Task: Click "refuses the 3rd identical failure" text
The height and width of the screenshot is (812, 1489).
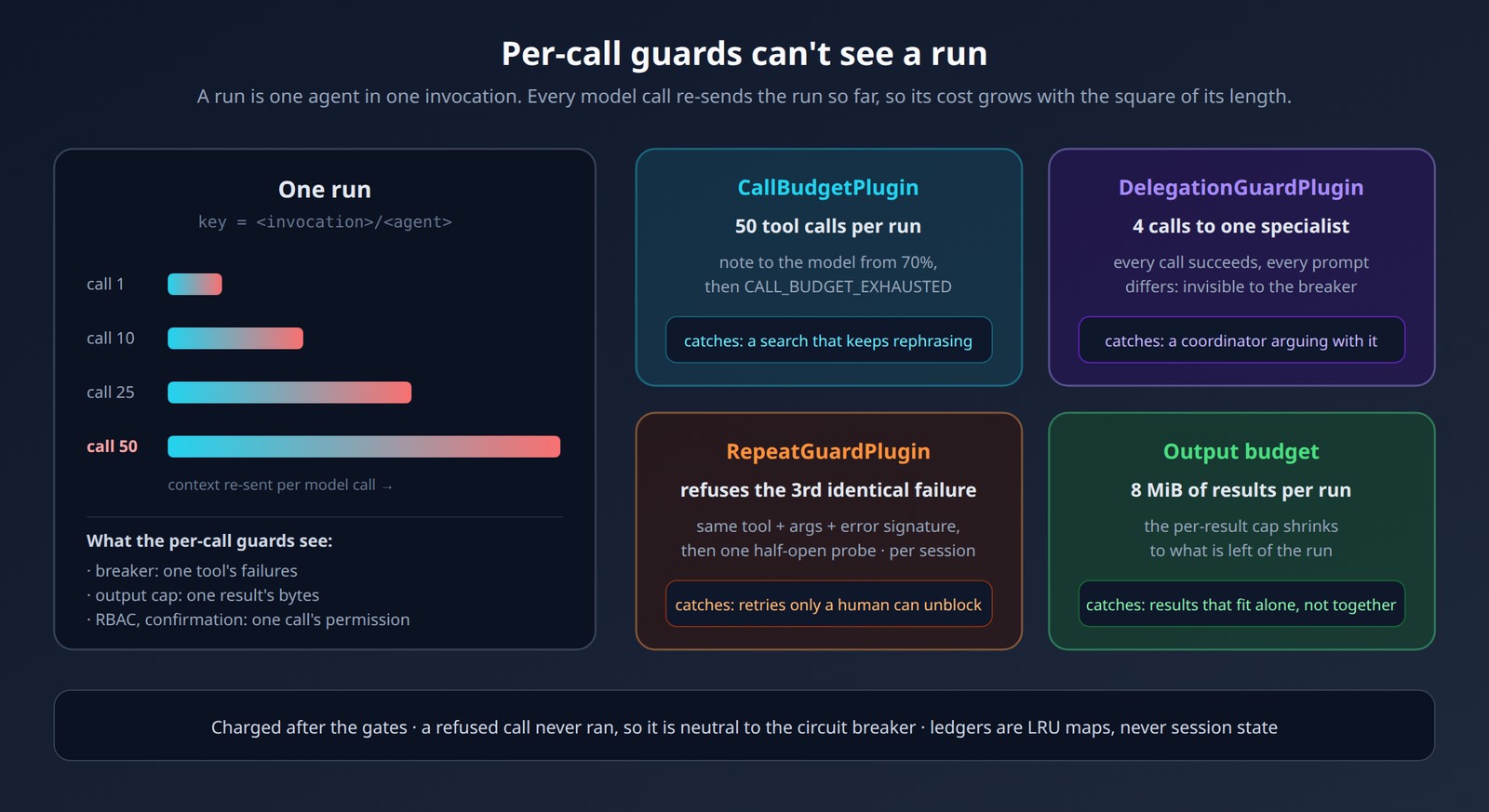Action: pyautogui.click(x=828, y=490)
